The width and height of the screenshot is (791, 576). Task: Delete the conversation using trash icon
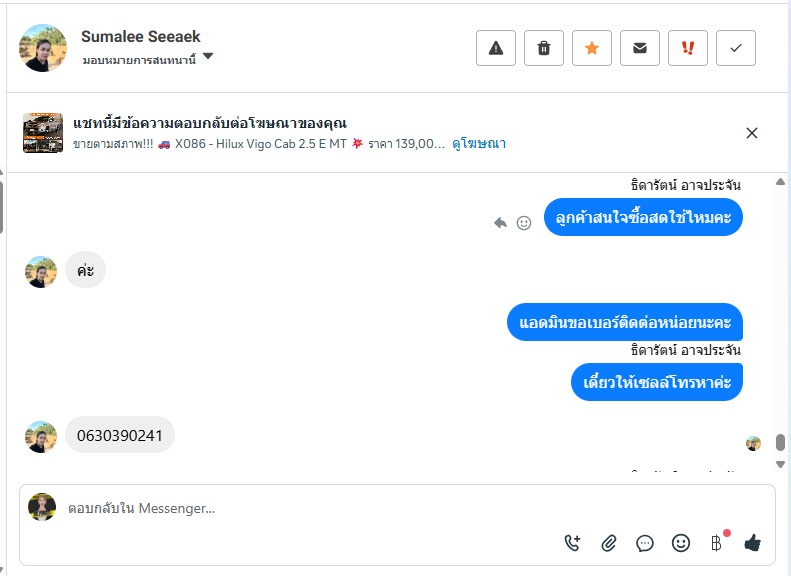click(x=544, y=48)
